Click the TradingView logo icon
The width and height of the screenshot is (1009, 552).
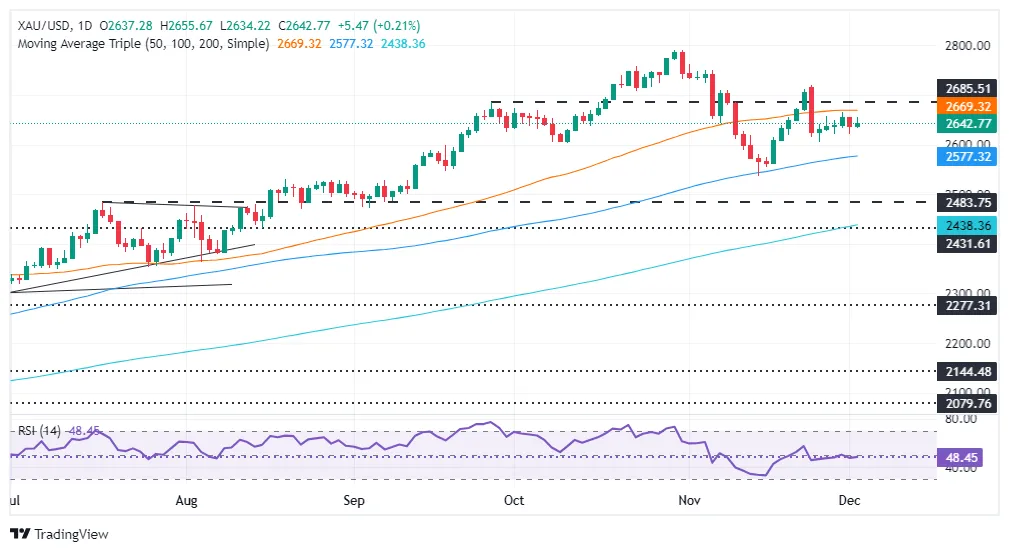coord(21,534)
